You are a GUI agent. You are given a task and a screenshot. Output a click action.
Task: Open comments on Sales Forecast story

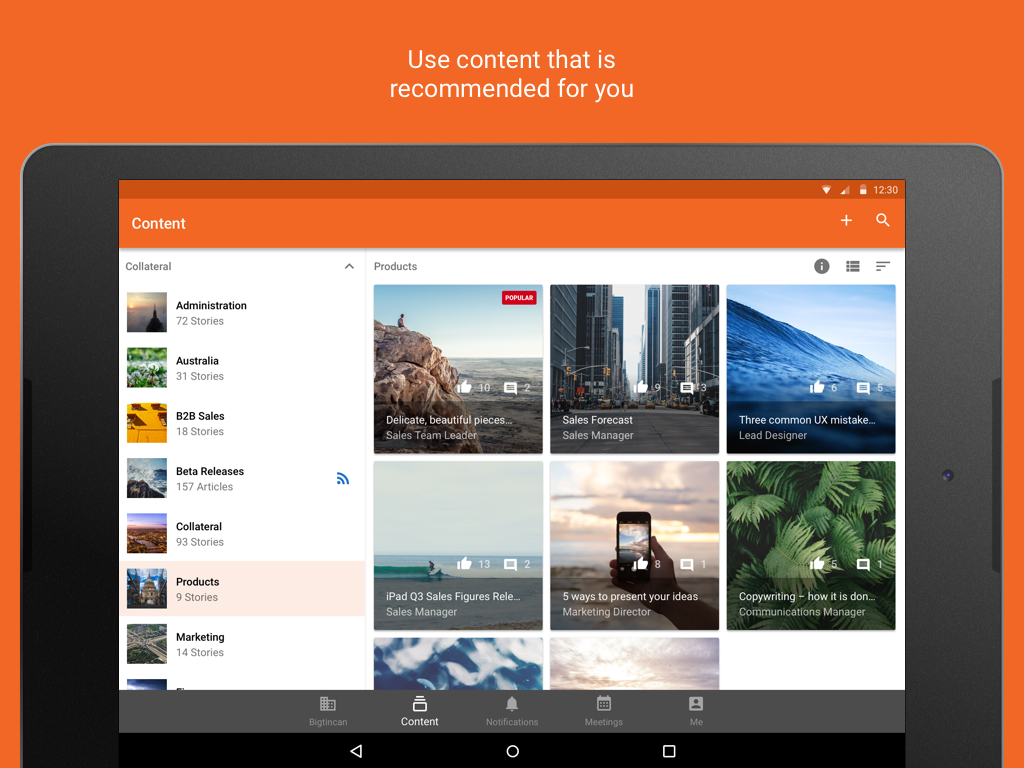click(686, 388)
